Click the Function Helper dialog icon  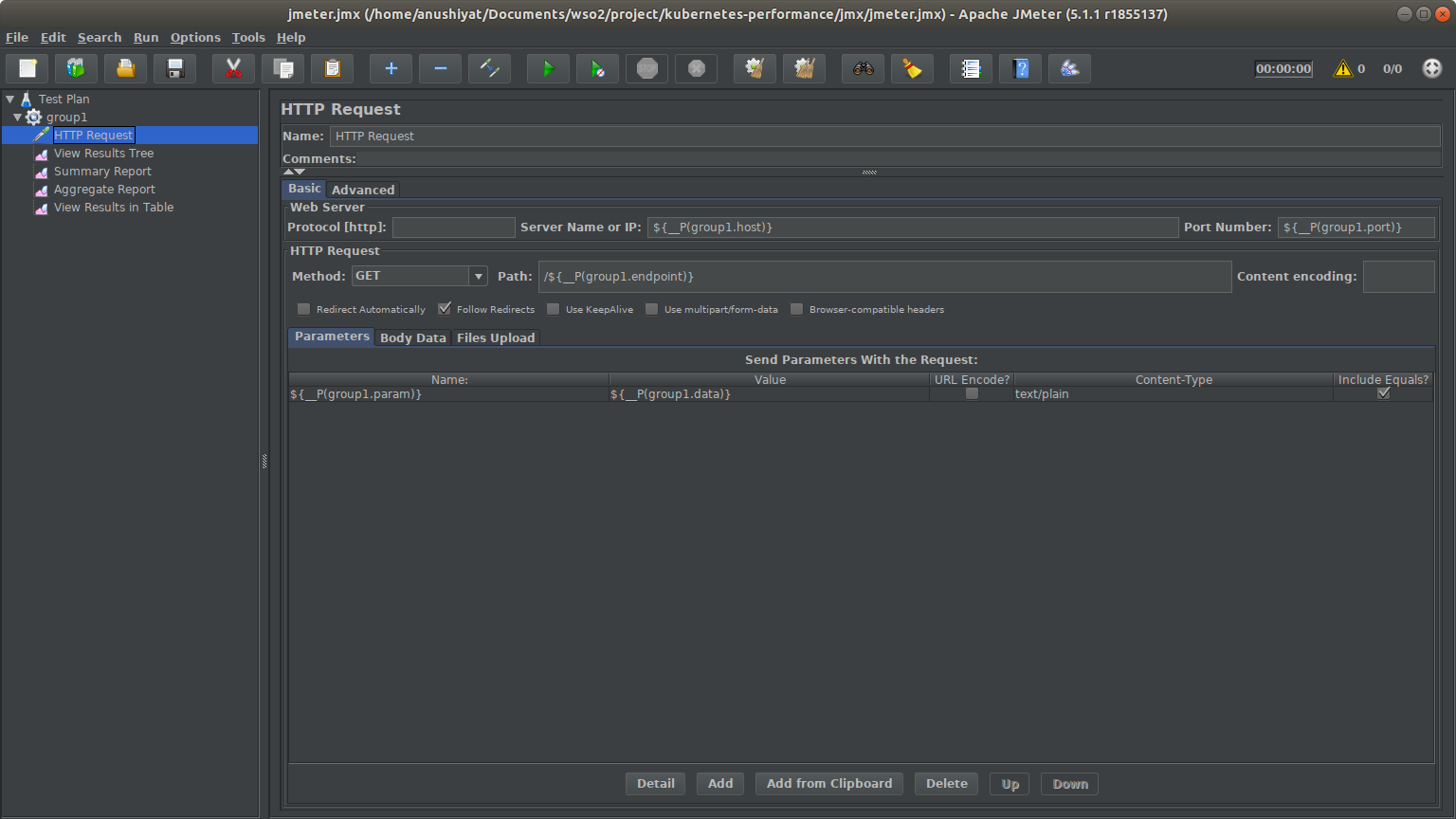click(x=971, y=68)
